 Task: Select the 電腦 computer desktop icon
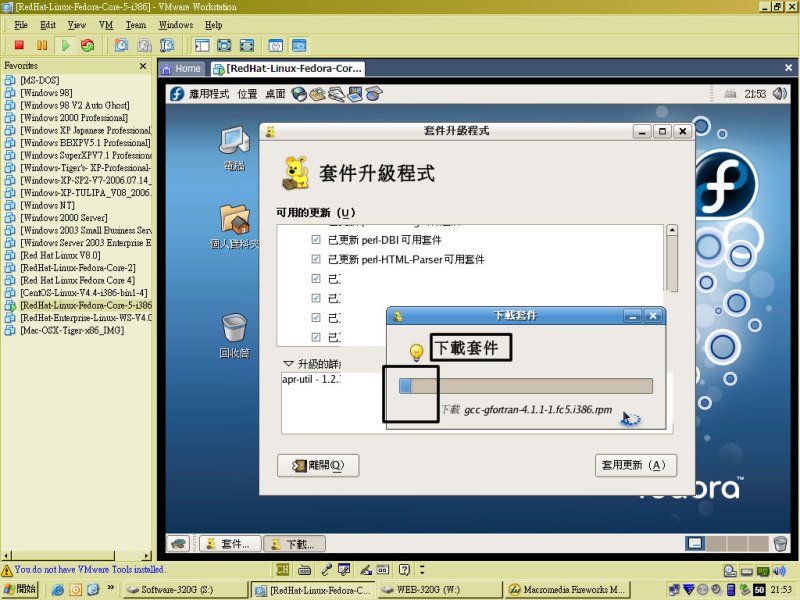click(234, 148)
